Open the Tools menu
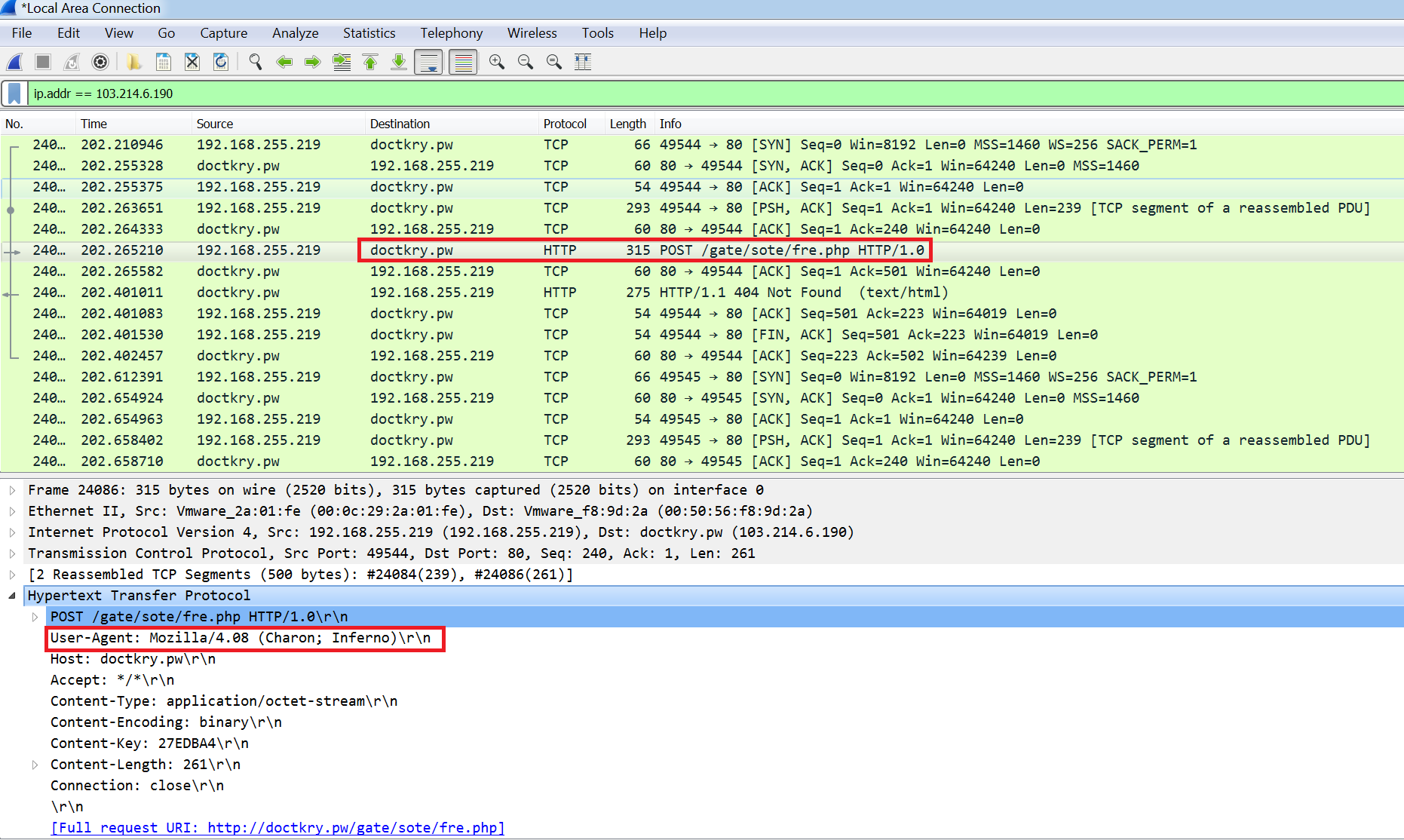Viewport: 1404px width, 840px height. pos(598,33)
